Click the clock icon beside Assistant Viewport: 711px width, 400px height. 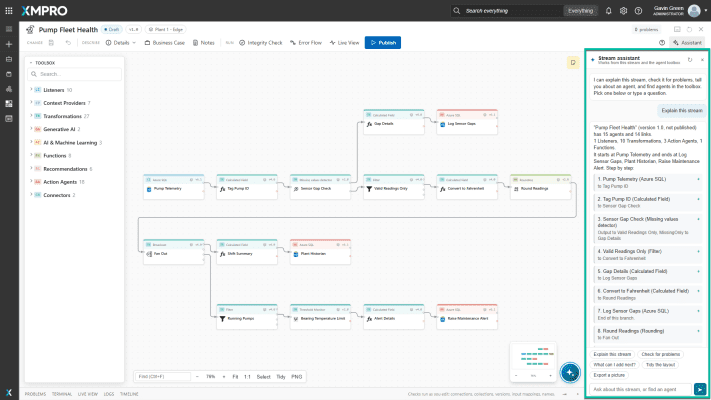(x=662, y=43)
